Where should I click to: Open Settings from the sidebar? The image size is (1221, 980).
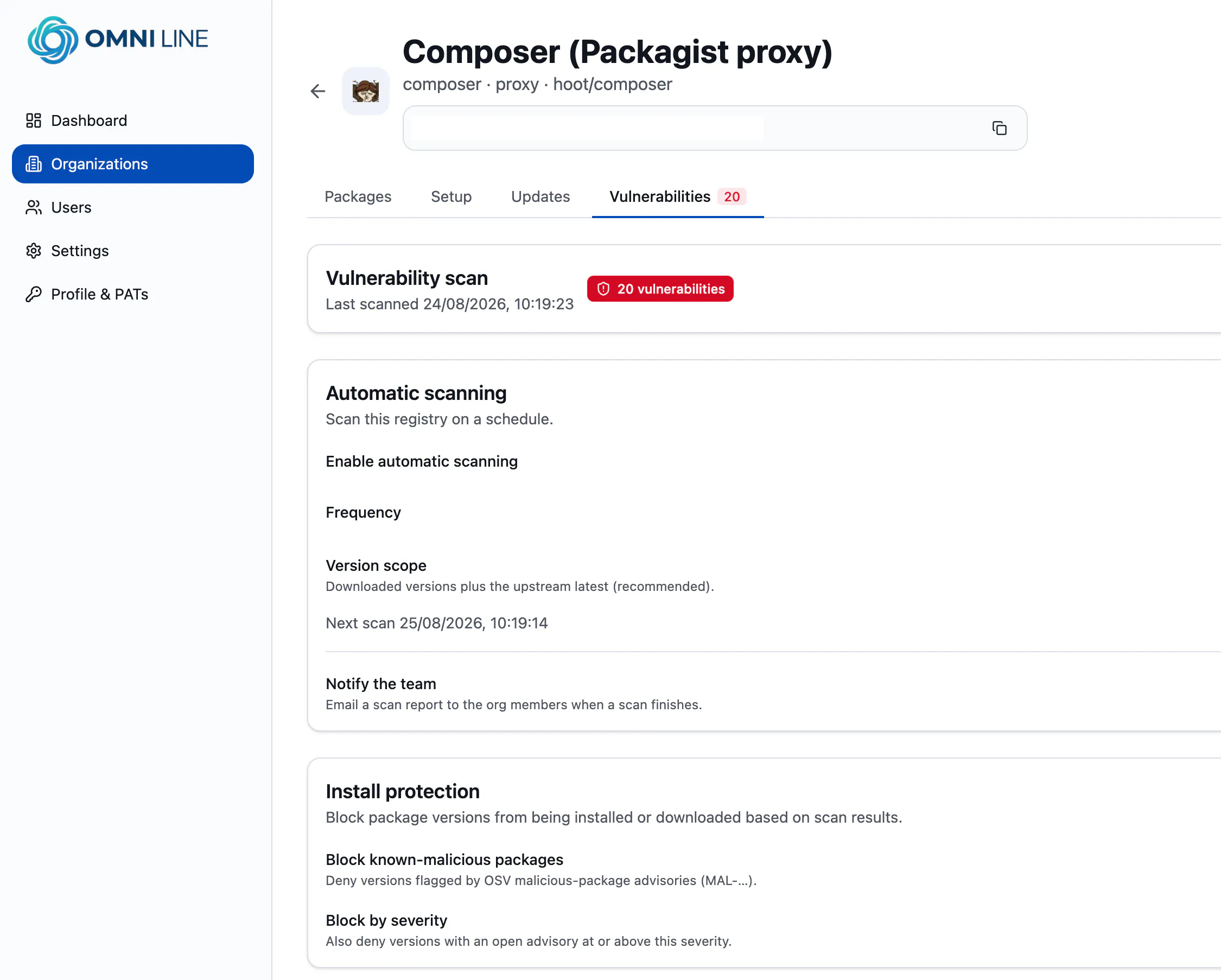pos(132,251)
